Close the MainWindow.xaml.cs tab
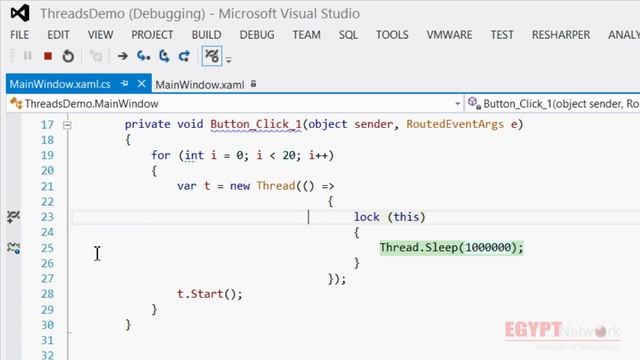Viewport: 640px width, 360px height. click(142, 84)
